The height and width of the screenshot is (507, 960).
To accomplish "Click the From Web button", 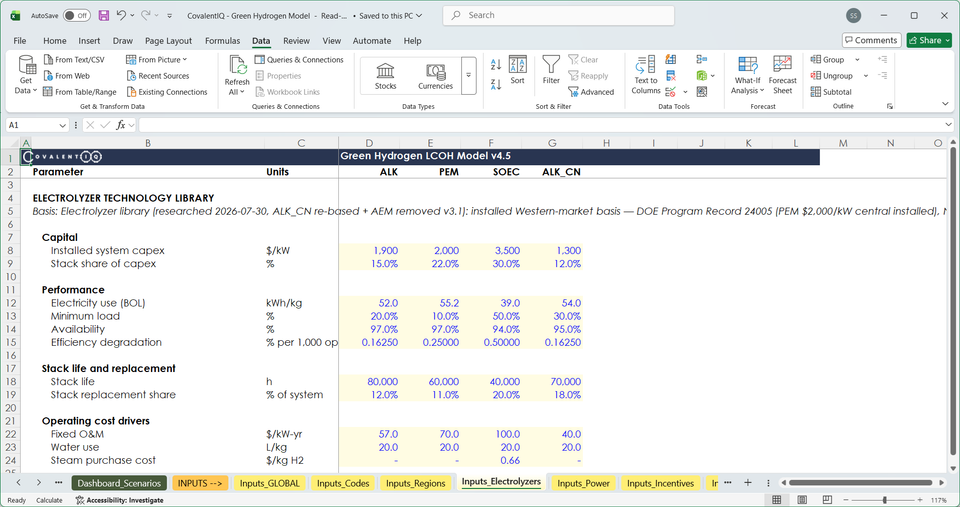I will pyautogui.click(x=67, y=76).
